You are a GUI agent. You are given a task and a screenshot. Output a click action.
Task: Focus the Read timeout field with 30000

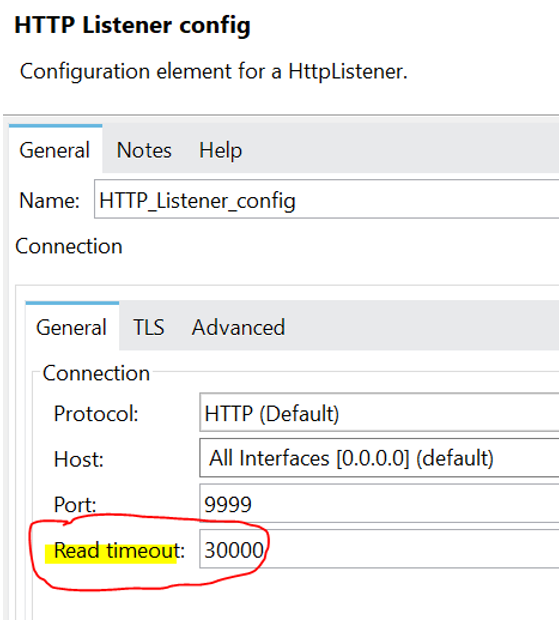tap(379, 549)
